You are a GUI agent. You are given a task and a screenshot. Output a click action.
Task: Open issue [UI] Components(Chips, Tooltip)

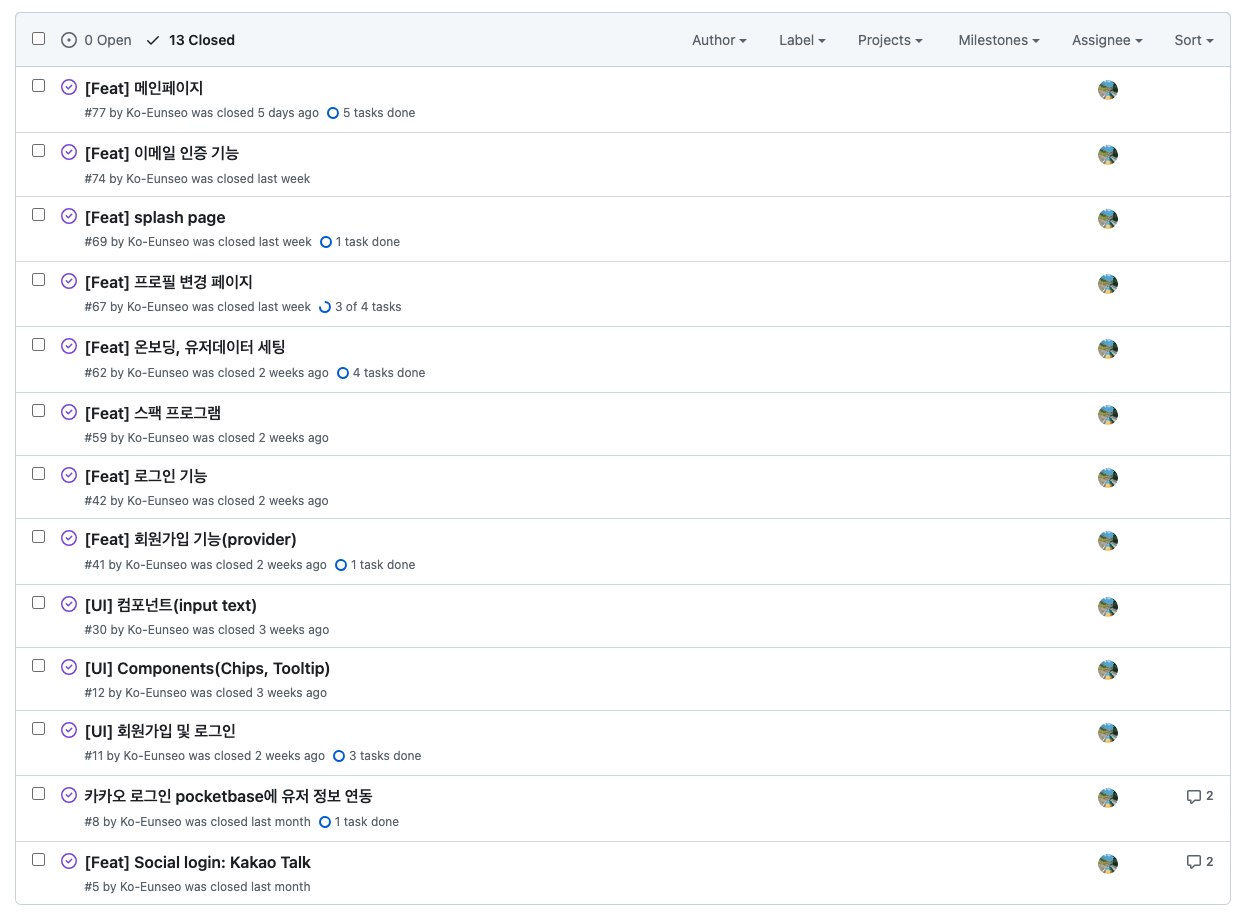coord(207,668)
